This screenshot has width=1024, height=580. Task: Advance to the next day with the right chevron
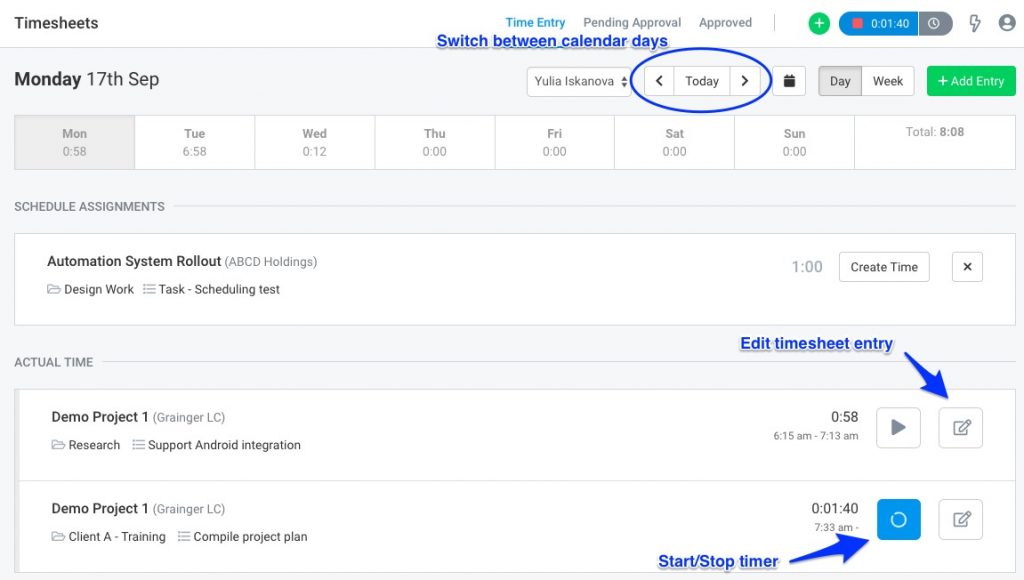(x=746, y=81)
